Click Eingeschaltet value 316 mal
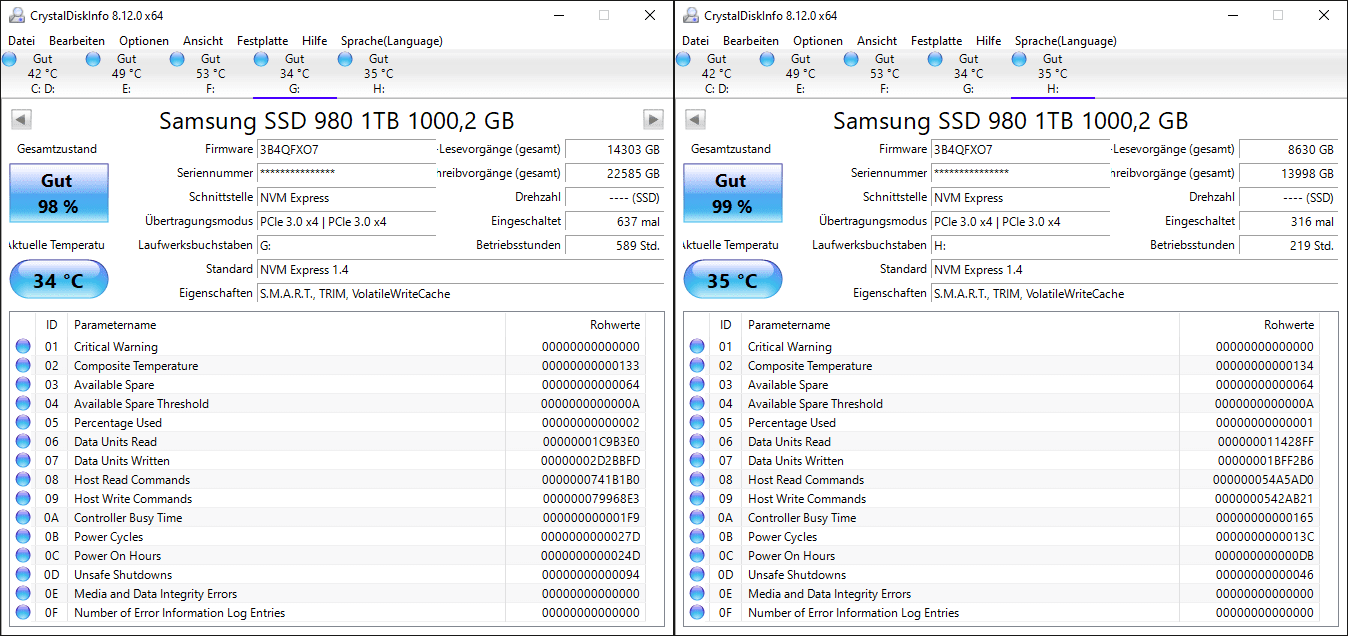This screenshot has width=1348, height=636. coord(1288,221)
